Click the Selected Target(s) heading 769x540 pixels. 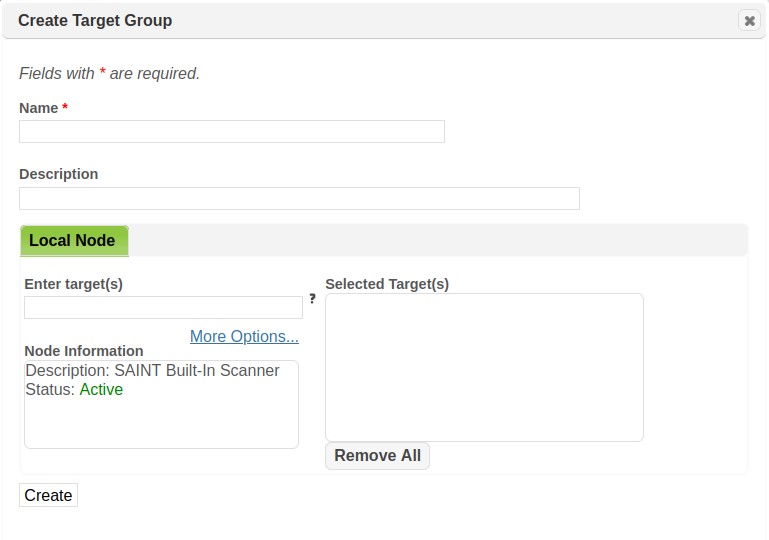tap(387, 284)
